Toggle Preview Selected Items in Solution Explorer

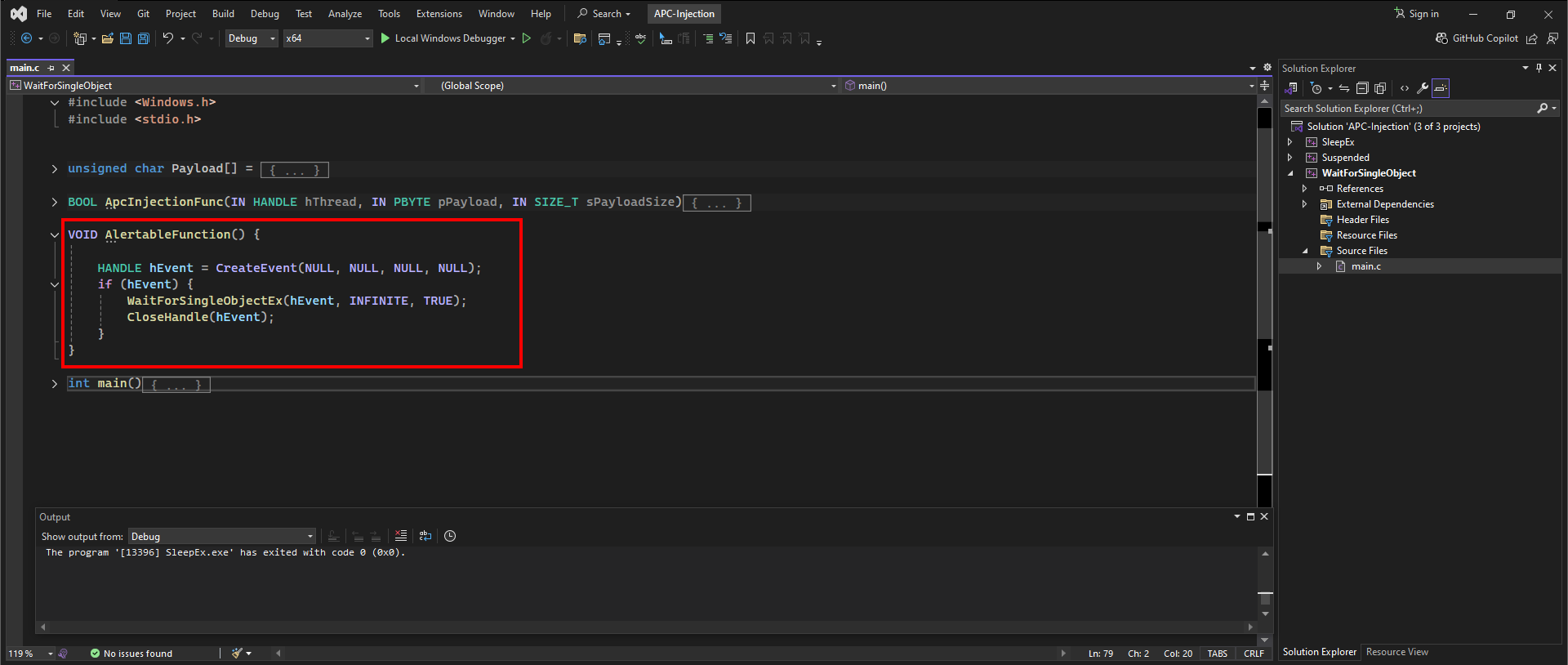point(1441,88)
